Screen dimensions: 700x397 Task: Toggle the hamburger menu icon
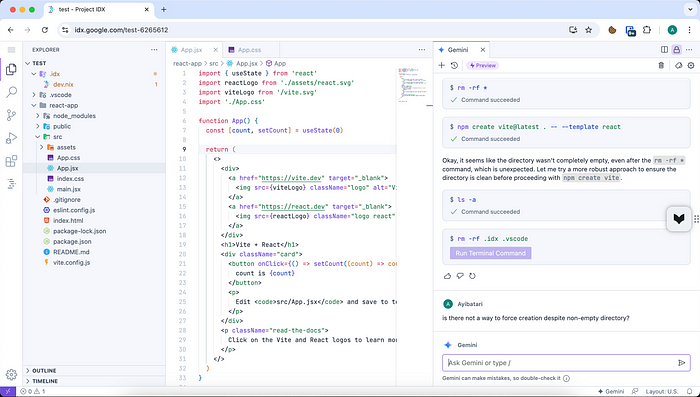pyautogui.click(x=12, y=50)
